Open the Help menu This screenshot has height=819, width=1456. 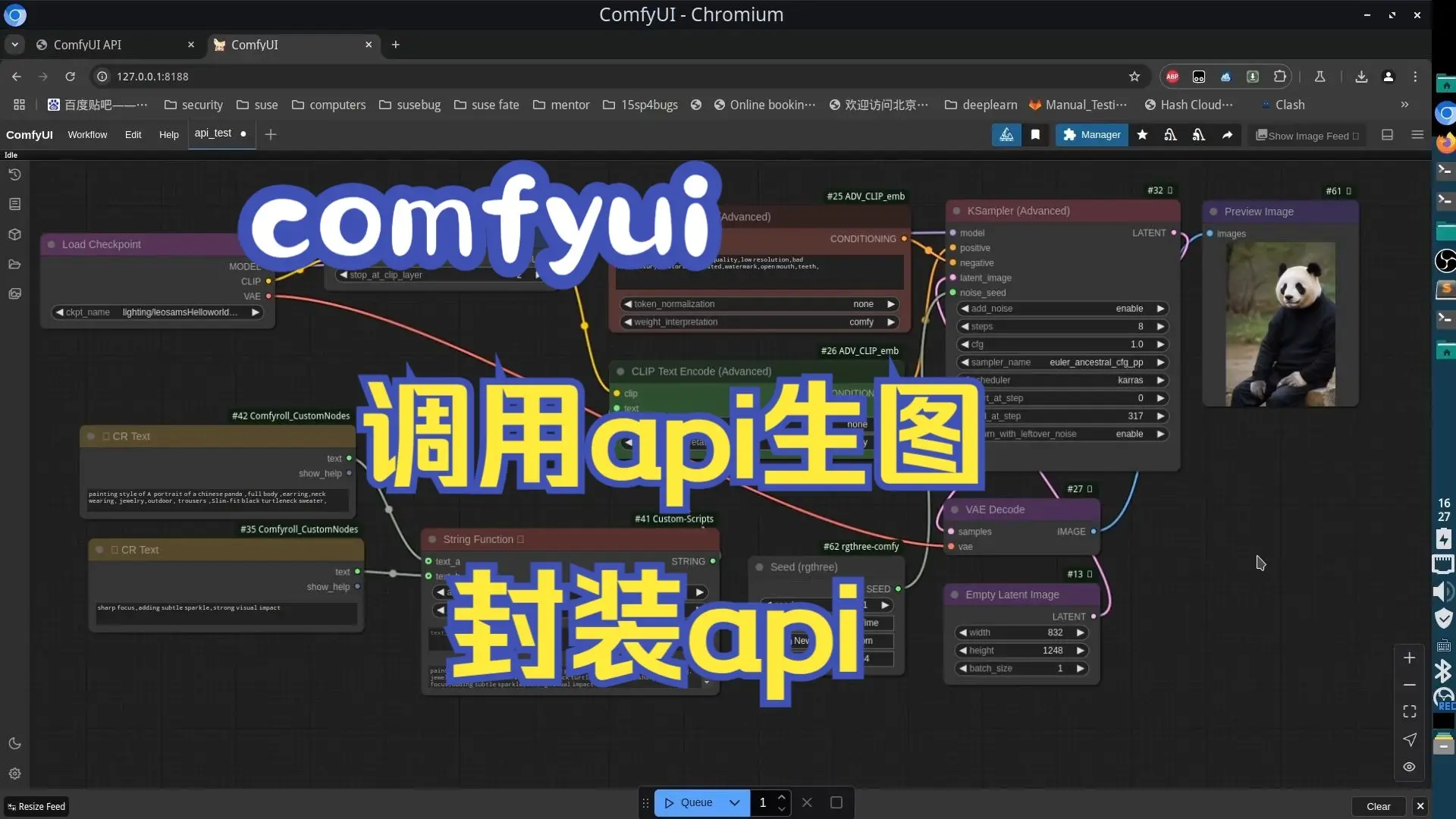pyautogui.click(x=168, y=135)
